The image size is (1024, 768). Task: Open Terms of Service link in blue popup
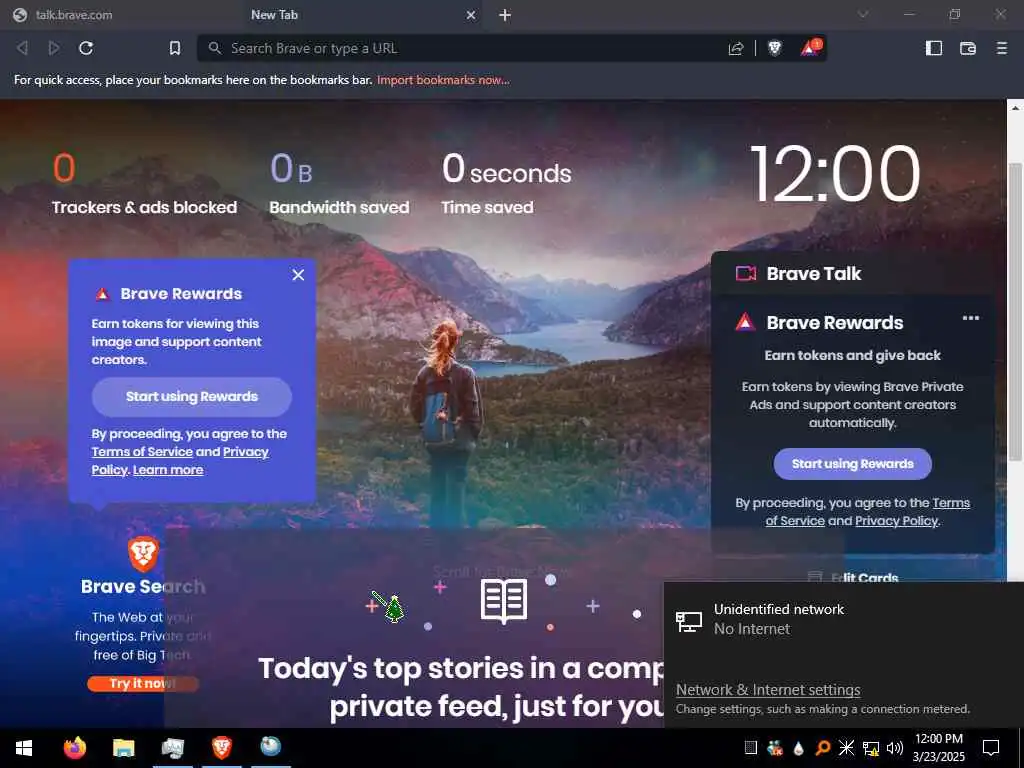[x=142, y=452]
